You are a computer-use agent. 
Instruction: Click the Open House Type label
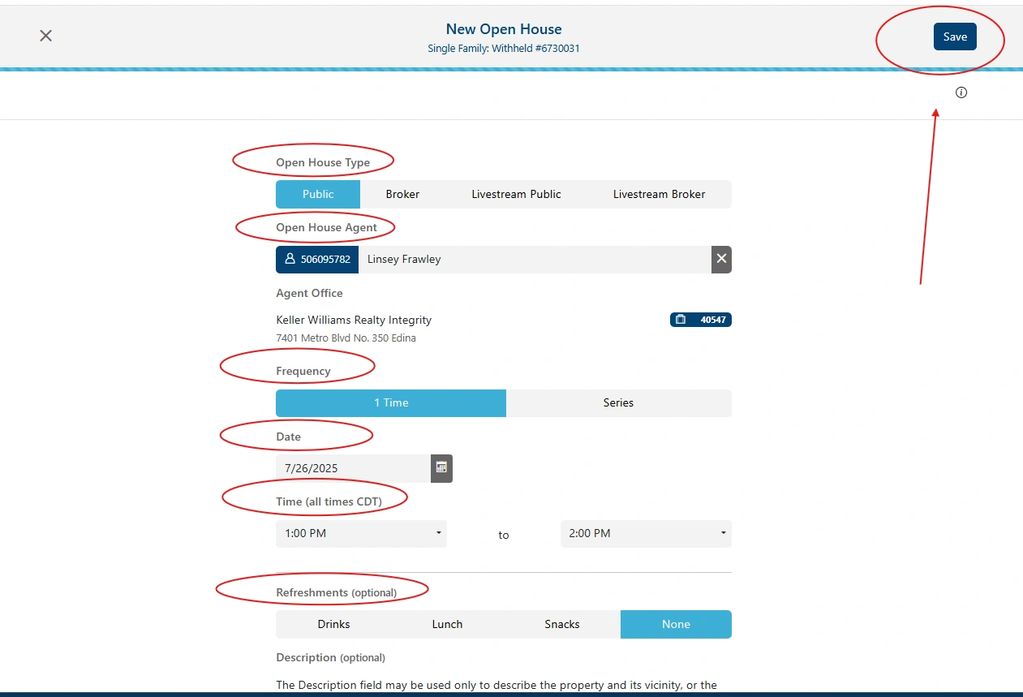point(323,163)
